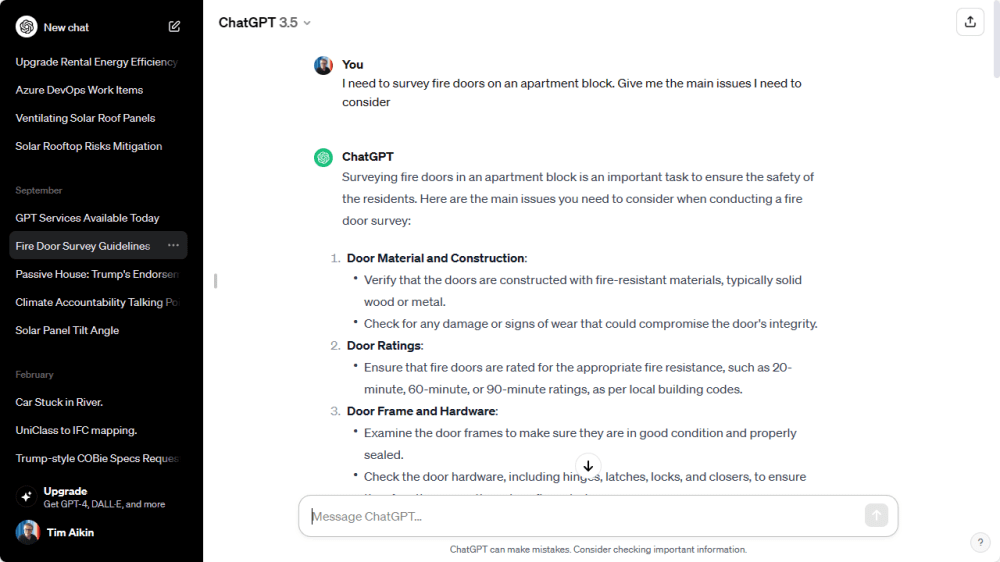Open the GPT Services Available Today chat
Screen dimensions: 1000x562
tap(87, 218)
